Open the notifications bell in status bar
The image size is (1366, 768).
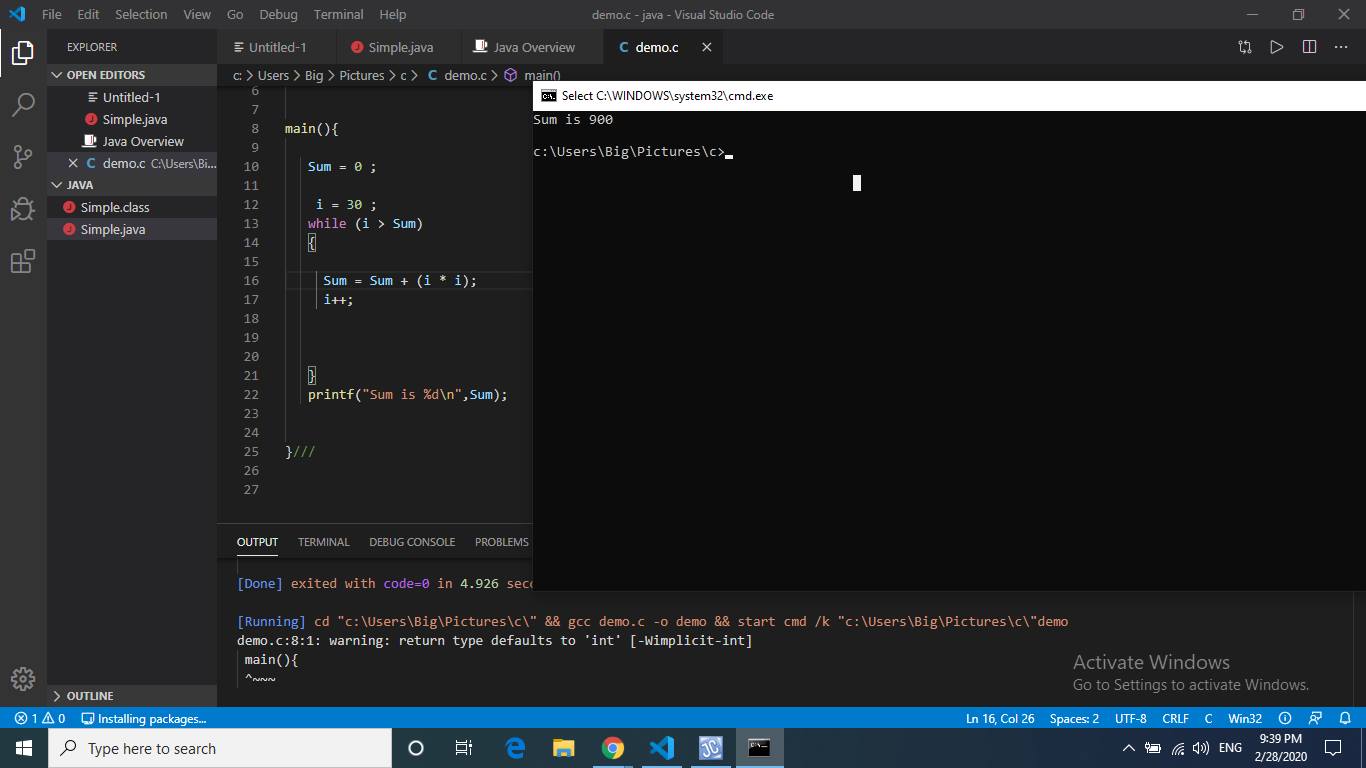point(1345,718)
